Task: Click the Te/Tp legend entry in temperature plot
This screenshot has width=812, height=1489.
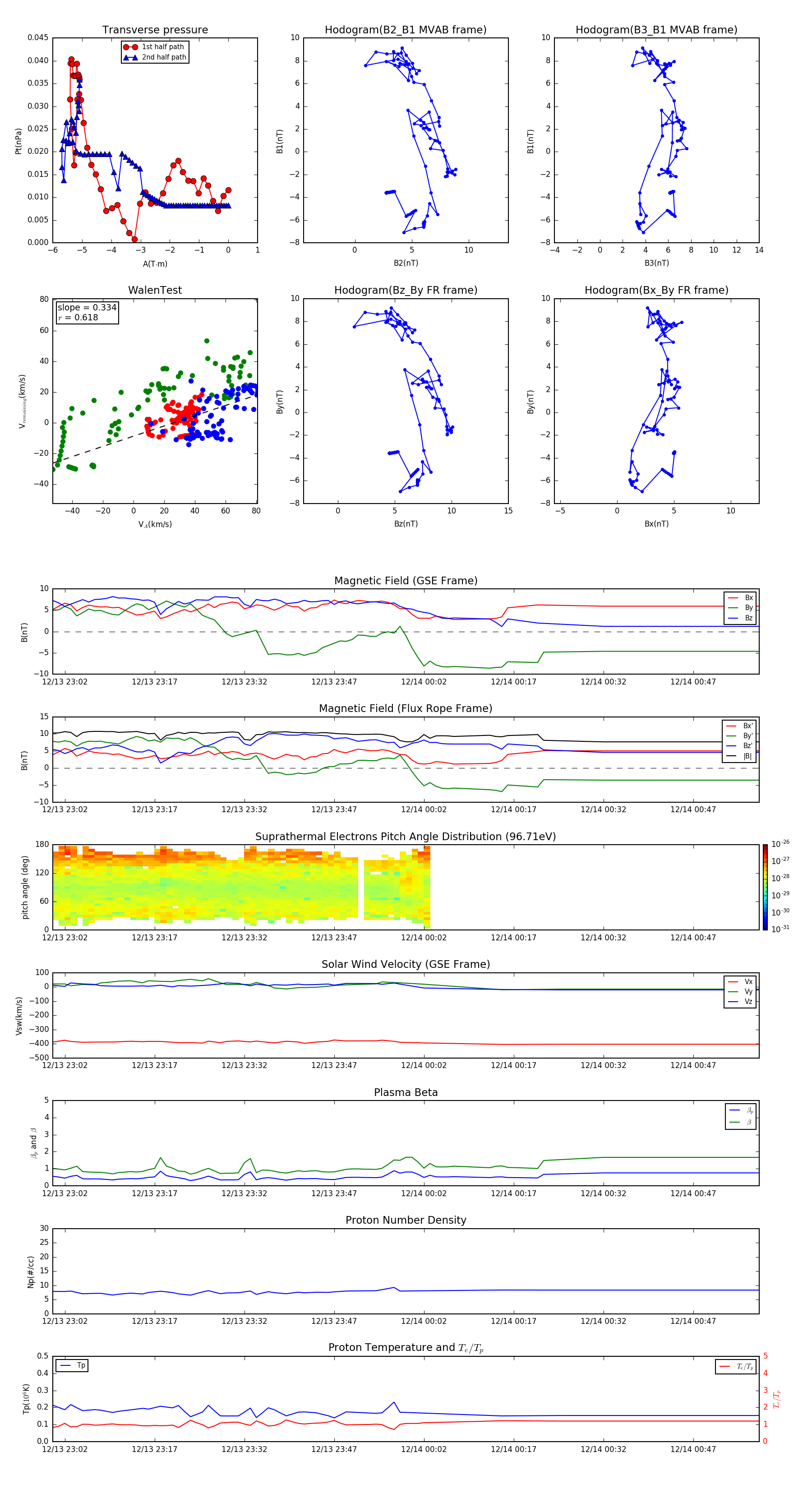Action: 736,1366
